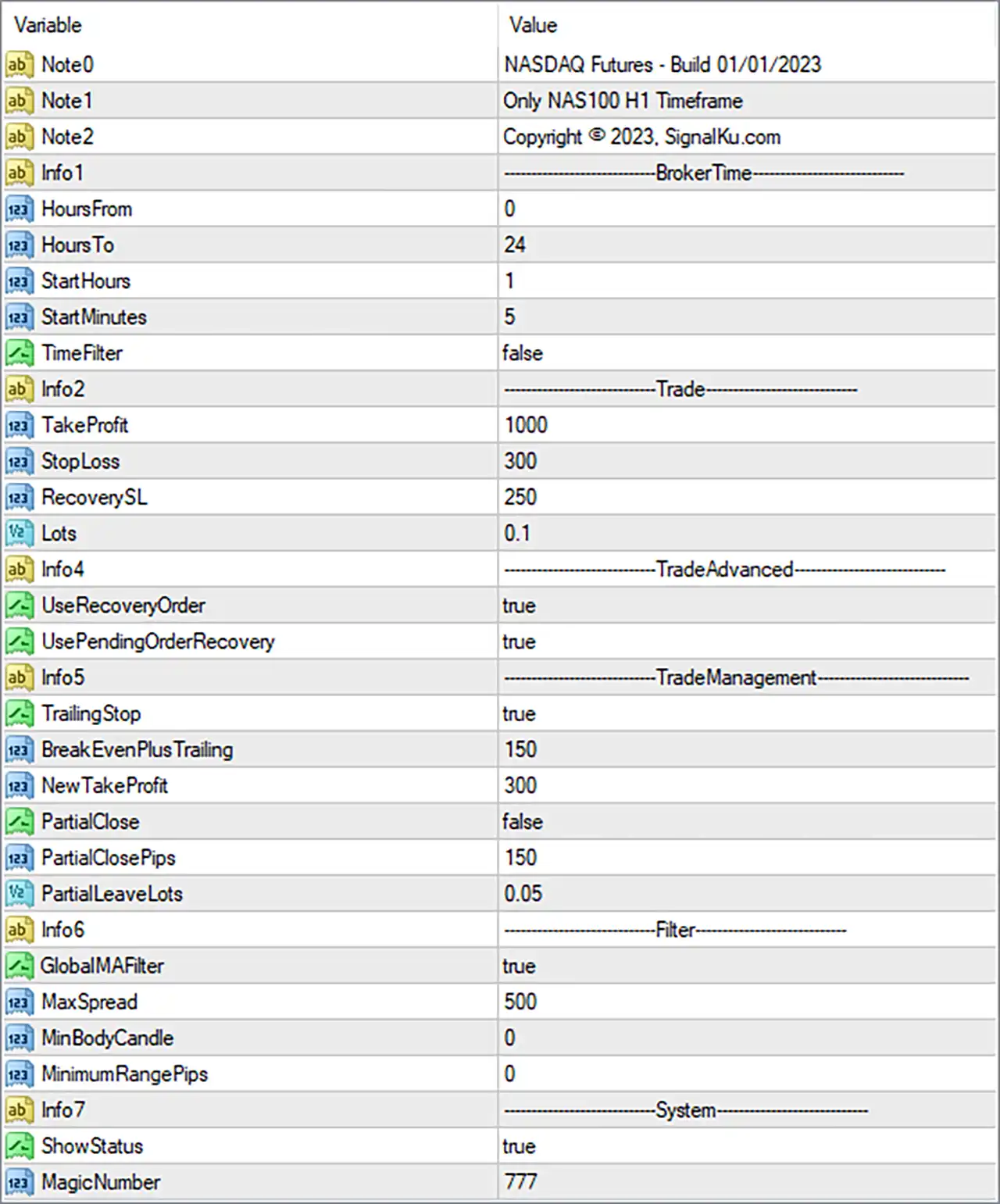1000x1204 pixels.
Task: Click the boolean icon beside GlobalMAFilter
Action: tap(19, 966)
